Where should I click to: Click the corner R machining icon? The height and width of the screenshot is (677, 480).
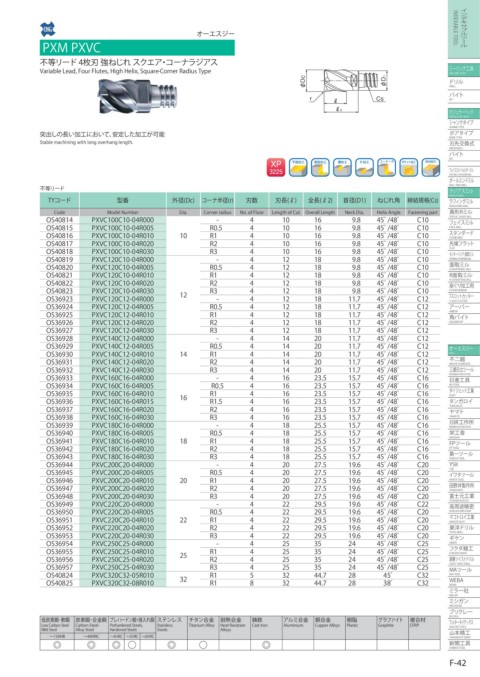pyautogui.click(x=386, y=168)
